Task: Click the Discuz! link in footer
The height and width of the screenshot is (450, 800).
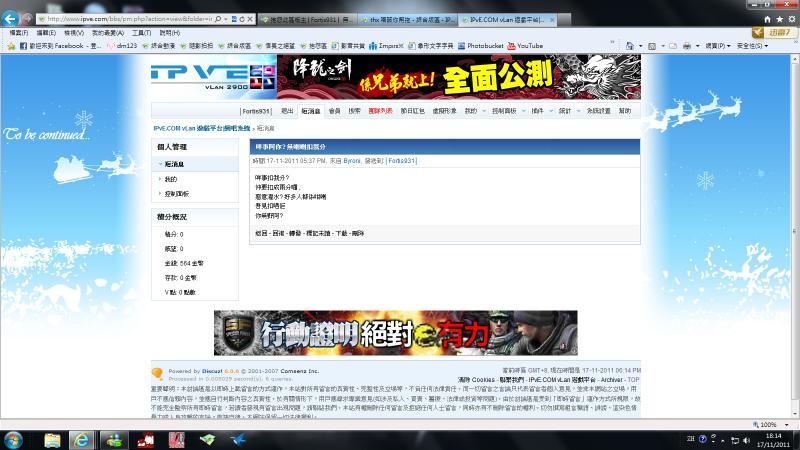Action: point(212,371)
